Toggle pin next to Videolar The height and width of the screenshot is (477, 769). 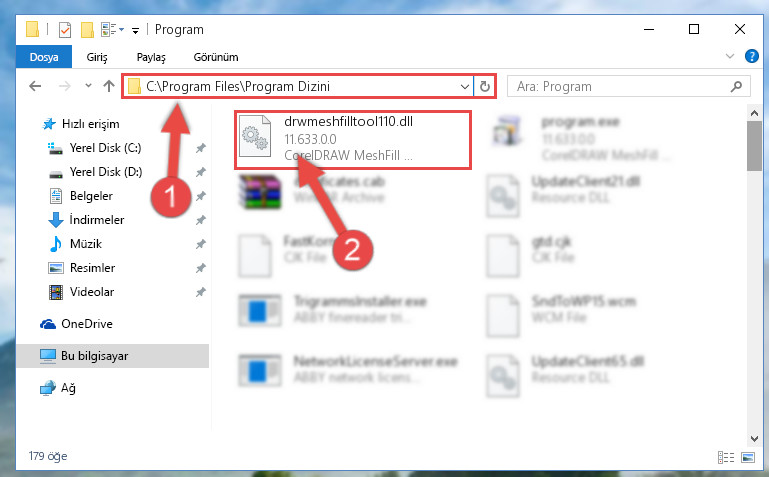(x=201, y=292)
